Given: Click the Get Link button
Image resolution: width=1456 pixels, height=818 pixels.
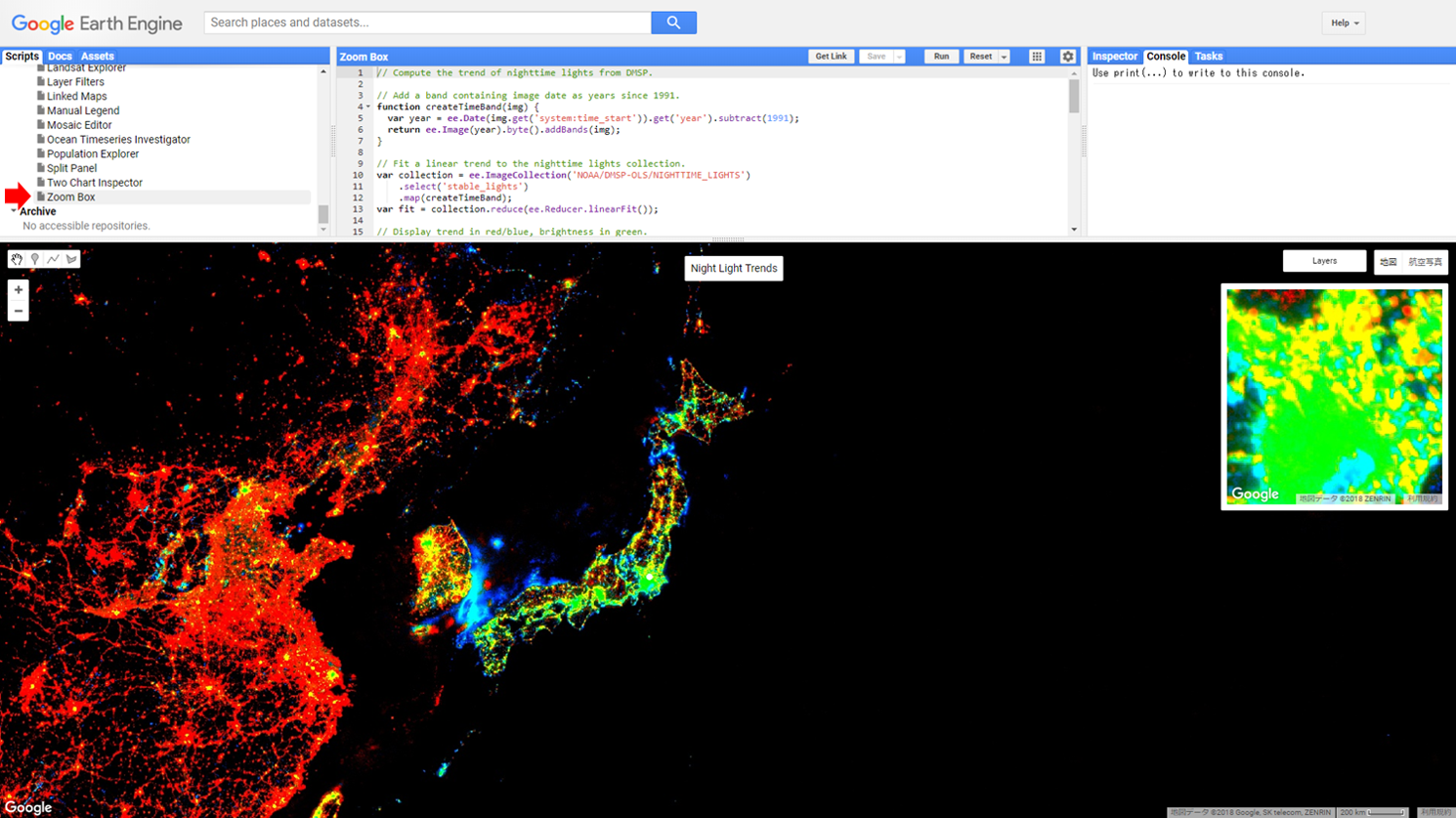Looking at the screenshot, I should click(x=831, y=57).
